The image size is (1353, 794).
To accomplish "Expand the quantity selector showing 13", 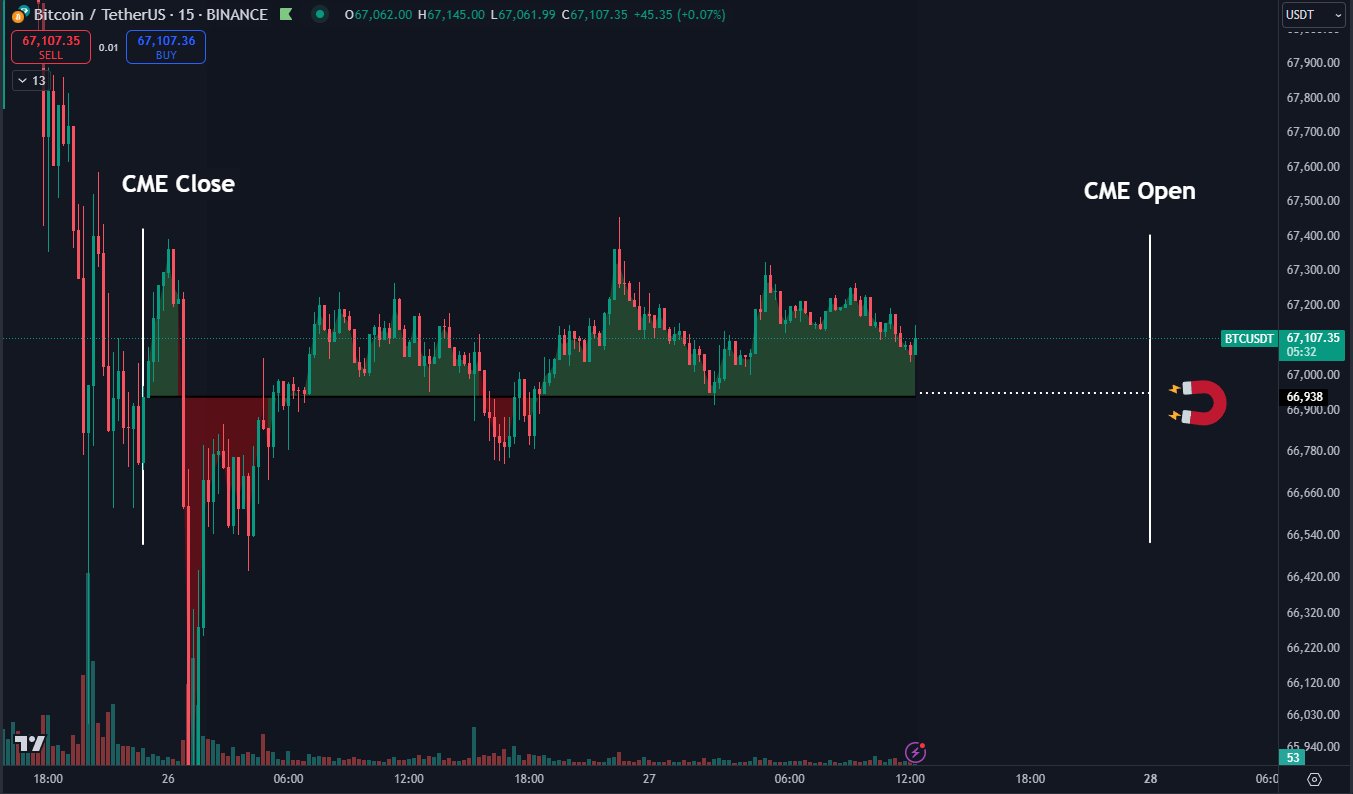I will tap(30, 79).
